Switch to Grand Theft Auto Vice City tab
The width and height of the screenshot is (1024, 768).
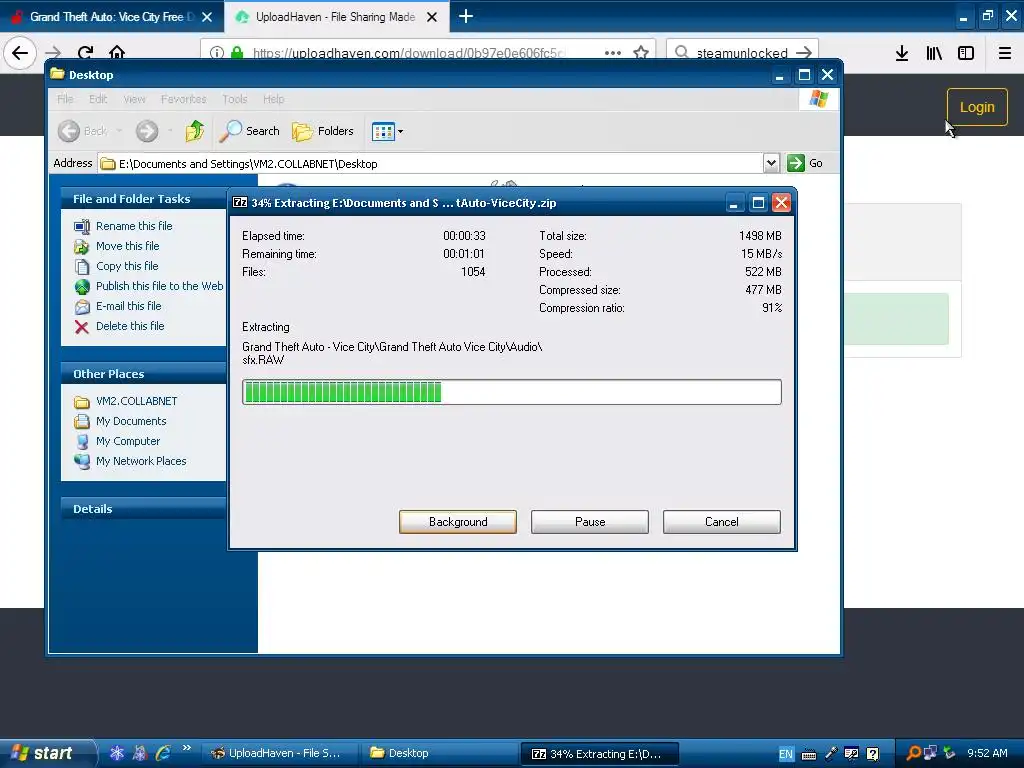point(112,17)
